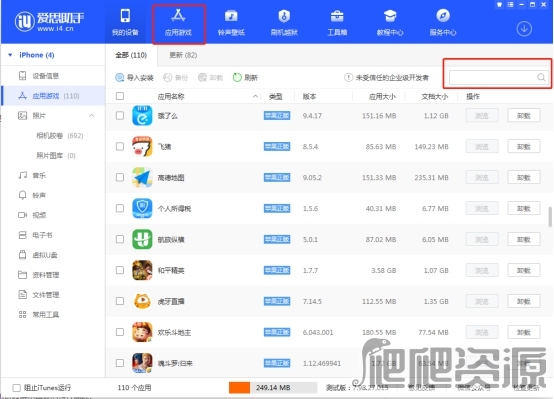Click the 卸载 toolbar icon

[202, 77]
